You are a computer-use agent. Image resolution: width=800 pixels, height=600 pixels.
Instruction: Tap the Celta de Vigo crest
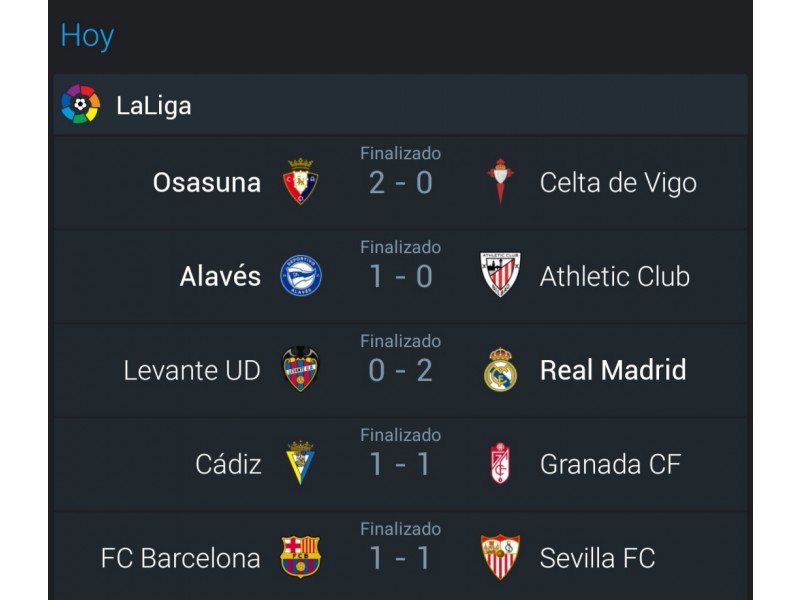(500, 181)
